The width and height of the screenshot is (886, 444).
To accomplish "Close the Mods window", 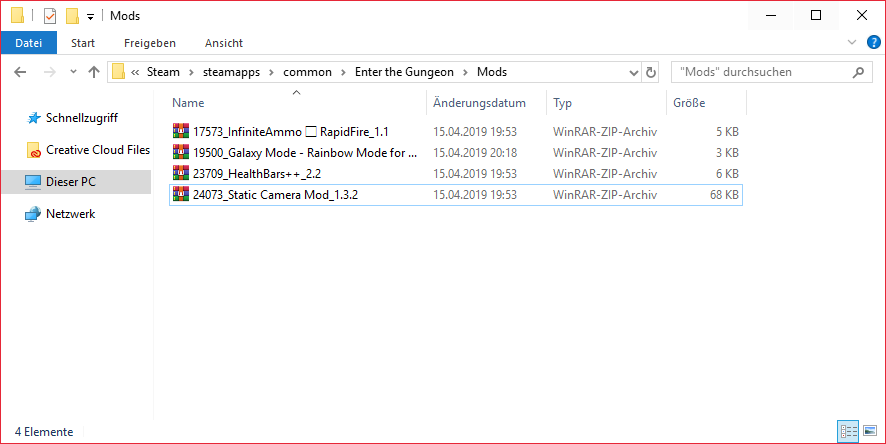I will coord(862,15).
